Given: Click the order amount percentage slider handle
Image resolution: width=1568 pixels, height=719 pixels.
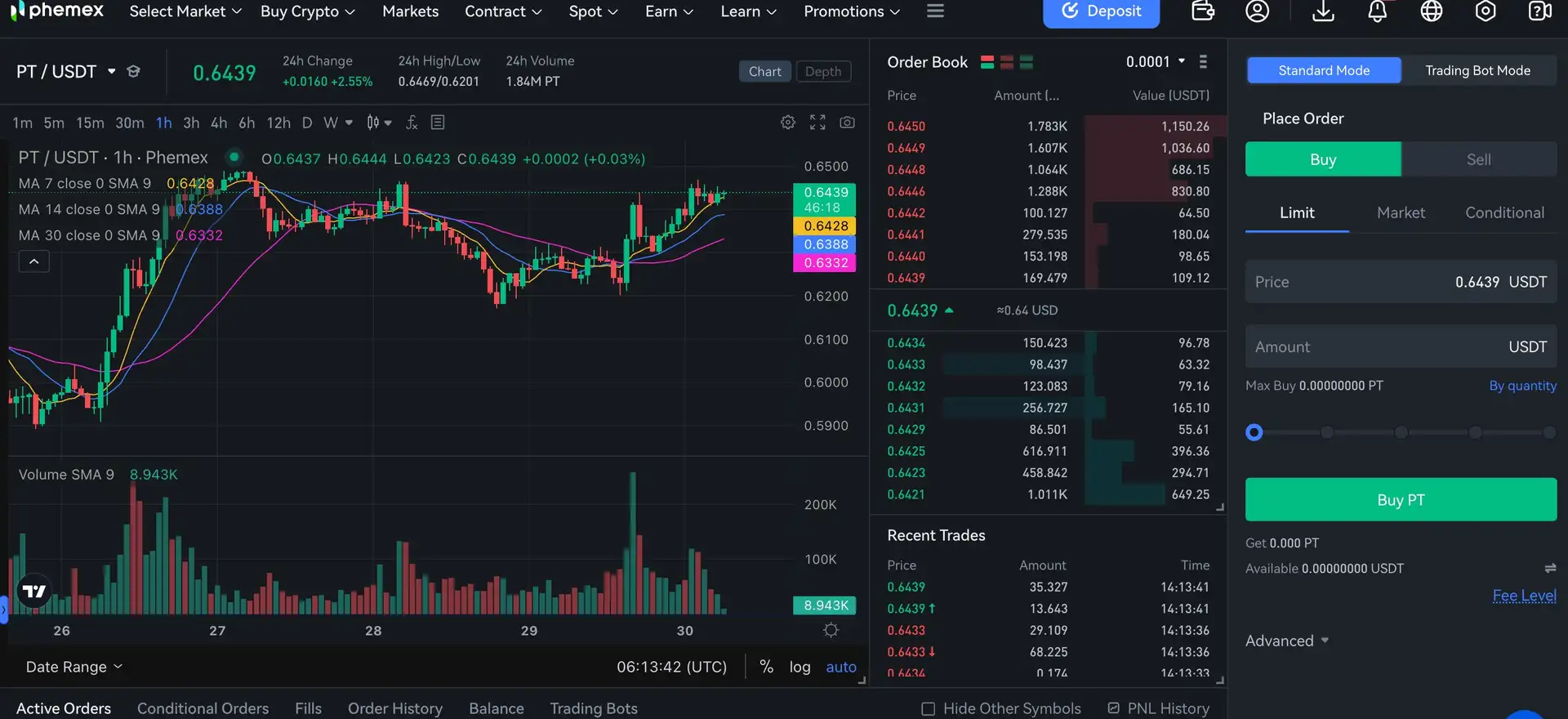Looking at the screenshot, I should tap(1254, 432).
